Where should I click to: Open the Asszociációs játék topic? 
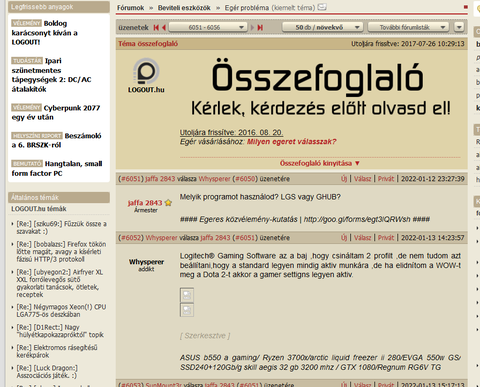pos(47,372)
